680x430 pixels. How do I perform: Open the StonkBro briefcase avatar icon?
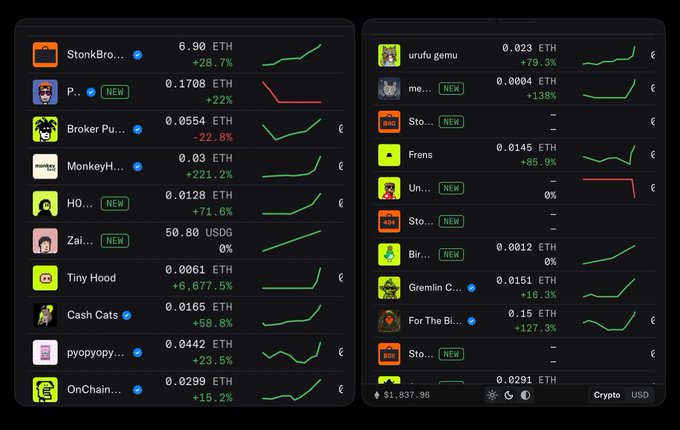[45, 55]
